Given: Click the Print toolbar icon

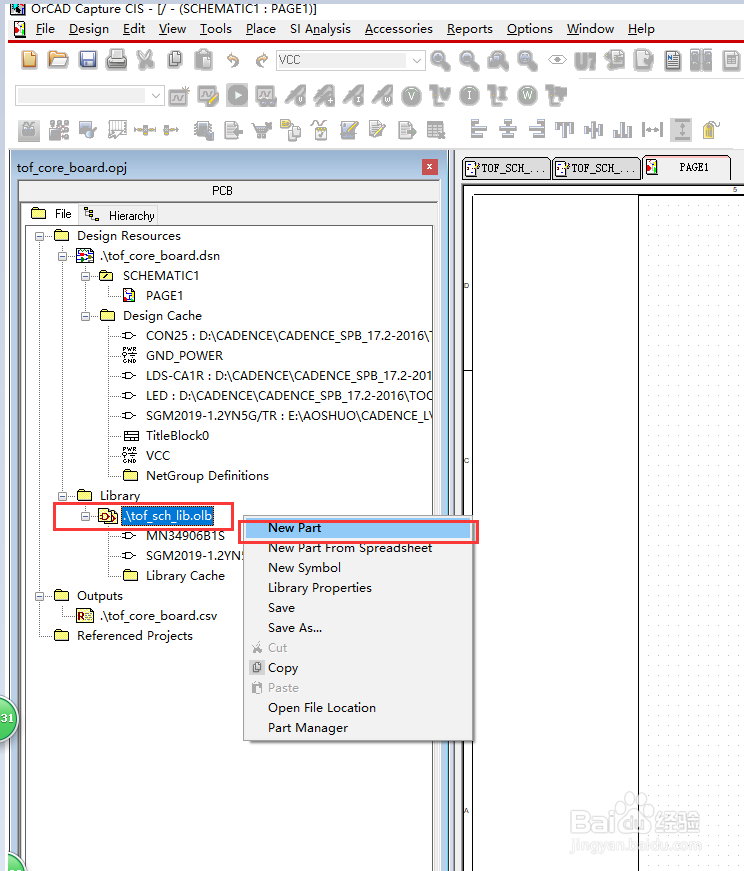Looking at the screenshot, I should (x=117, y=59).
